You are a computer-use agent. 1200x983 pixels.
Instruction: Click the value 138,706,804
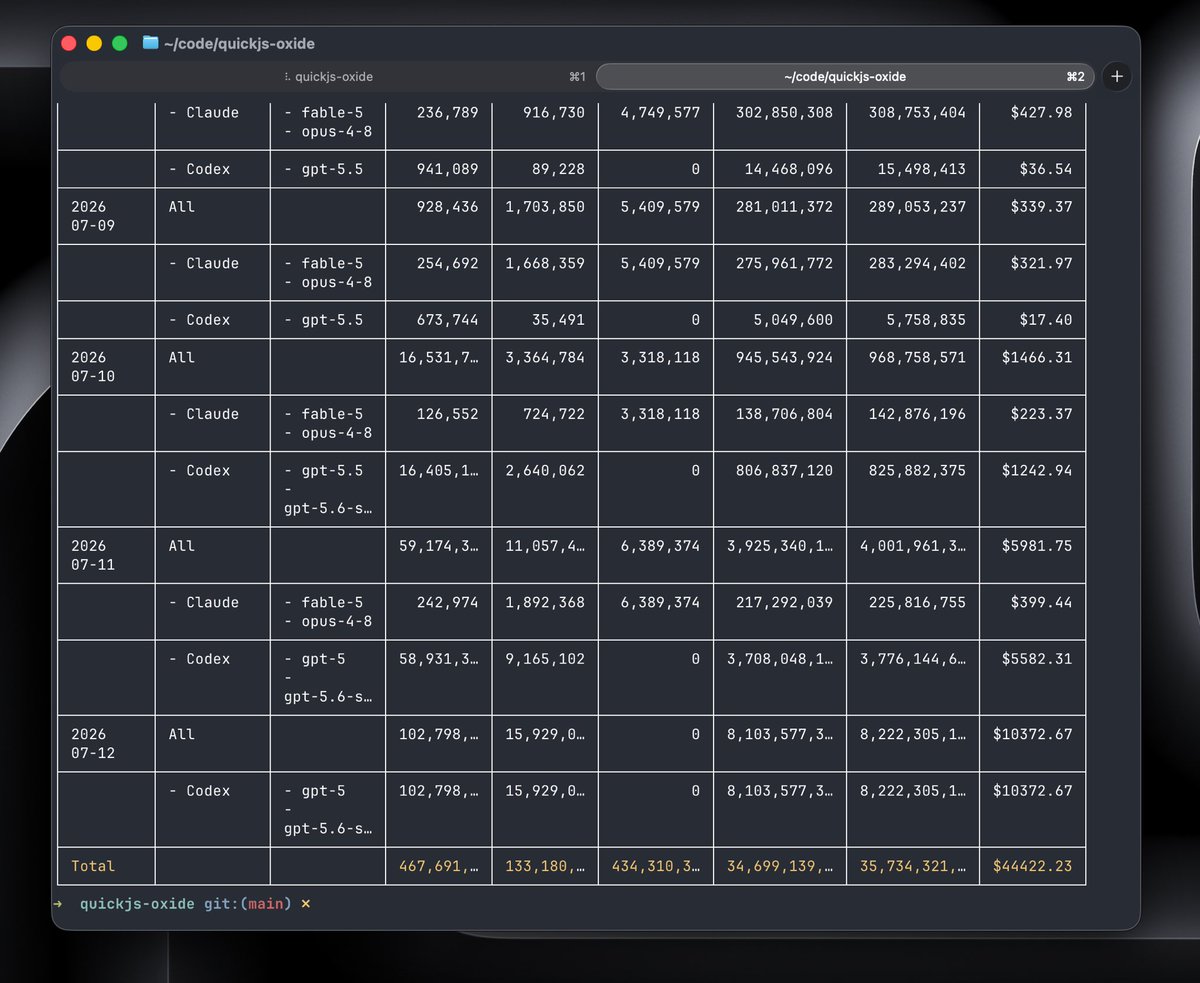784,414
